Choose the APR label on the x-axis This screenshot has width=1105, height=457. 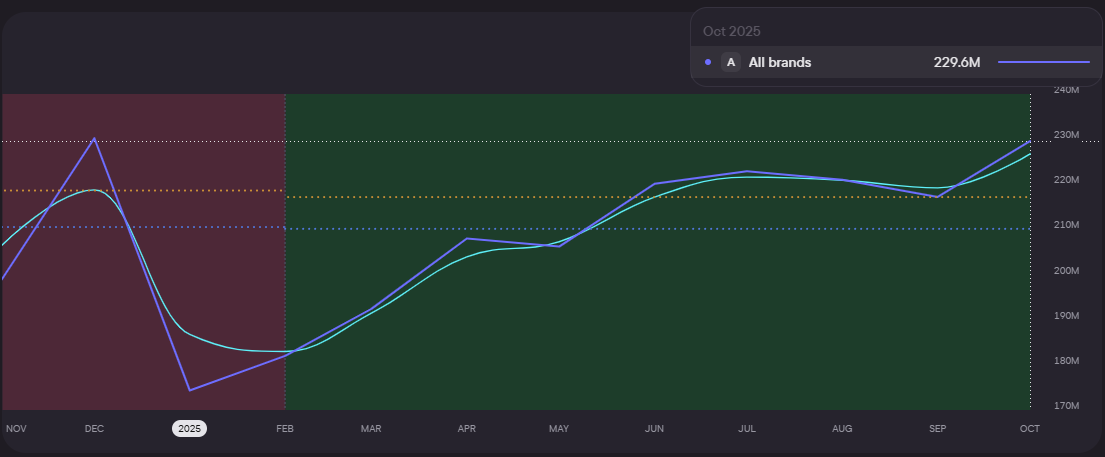pyautogui.click(x=467, y=428)
